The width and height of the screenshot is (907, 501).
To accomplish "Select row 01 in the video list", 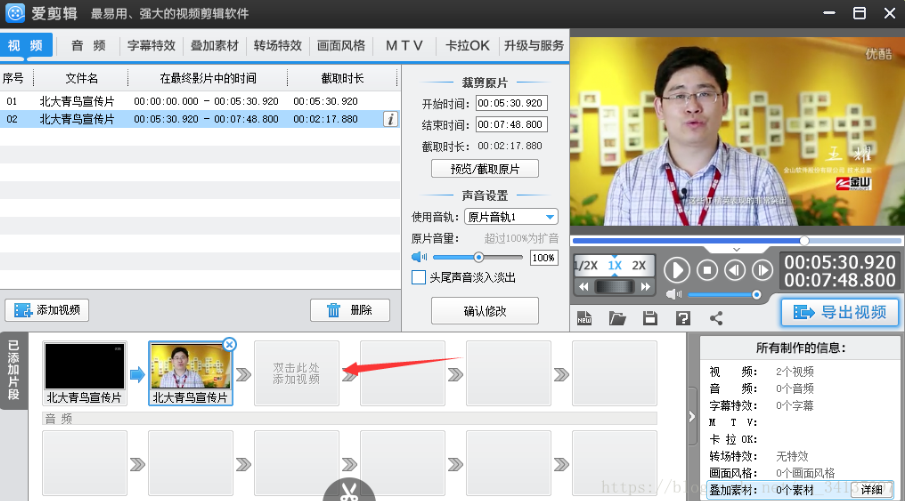I will point(200,101).
